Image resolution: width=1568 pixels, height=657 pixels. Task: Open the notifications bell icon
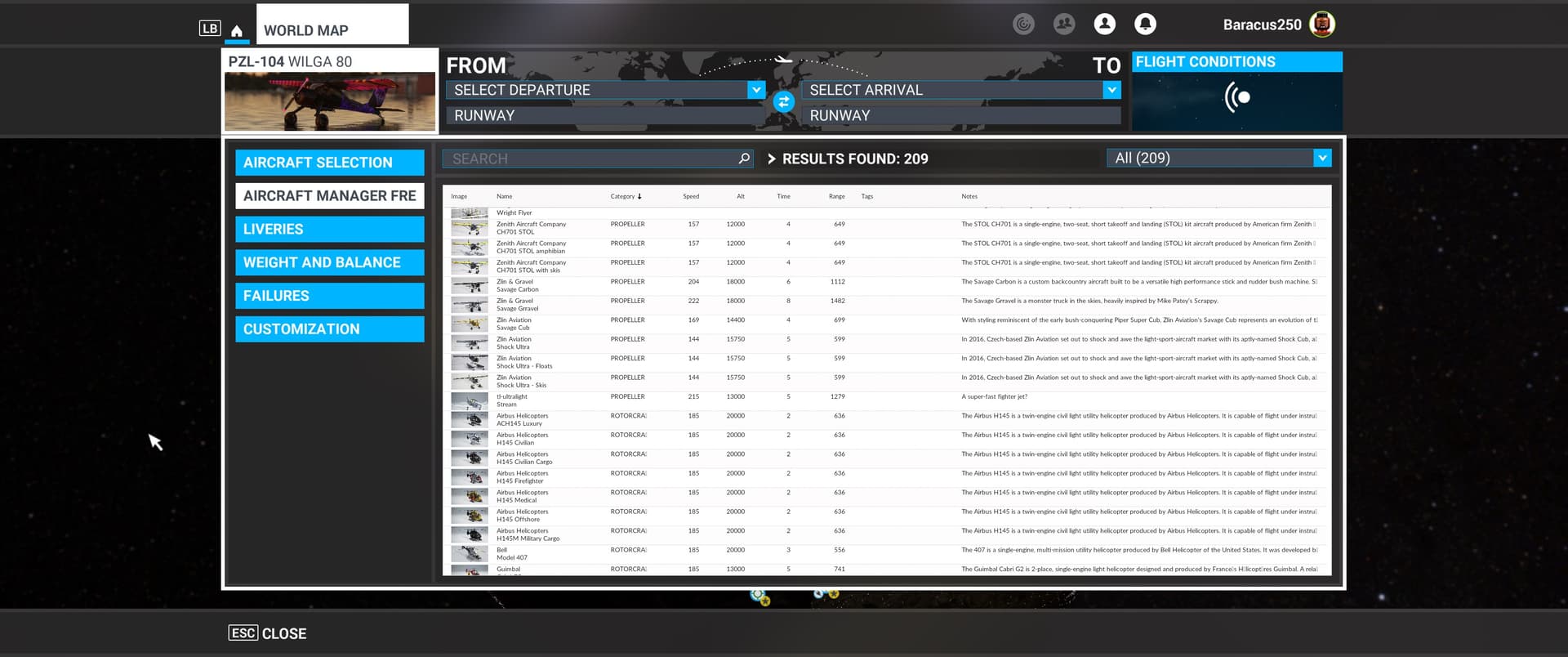coord(1145,25)
